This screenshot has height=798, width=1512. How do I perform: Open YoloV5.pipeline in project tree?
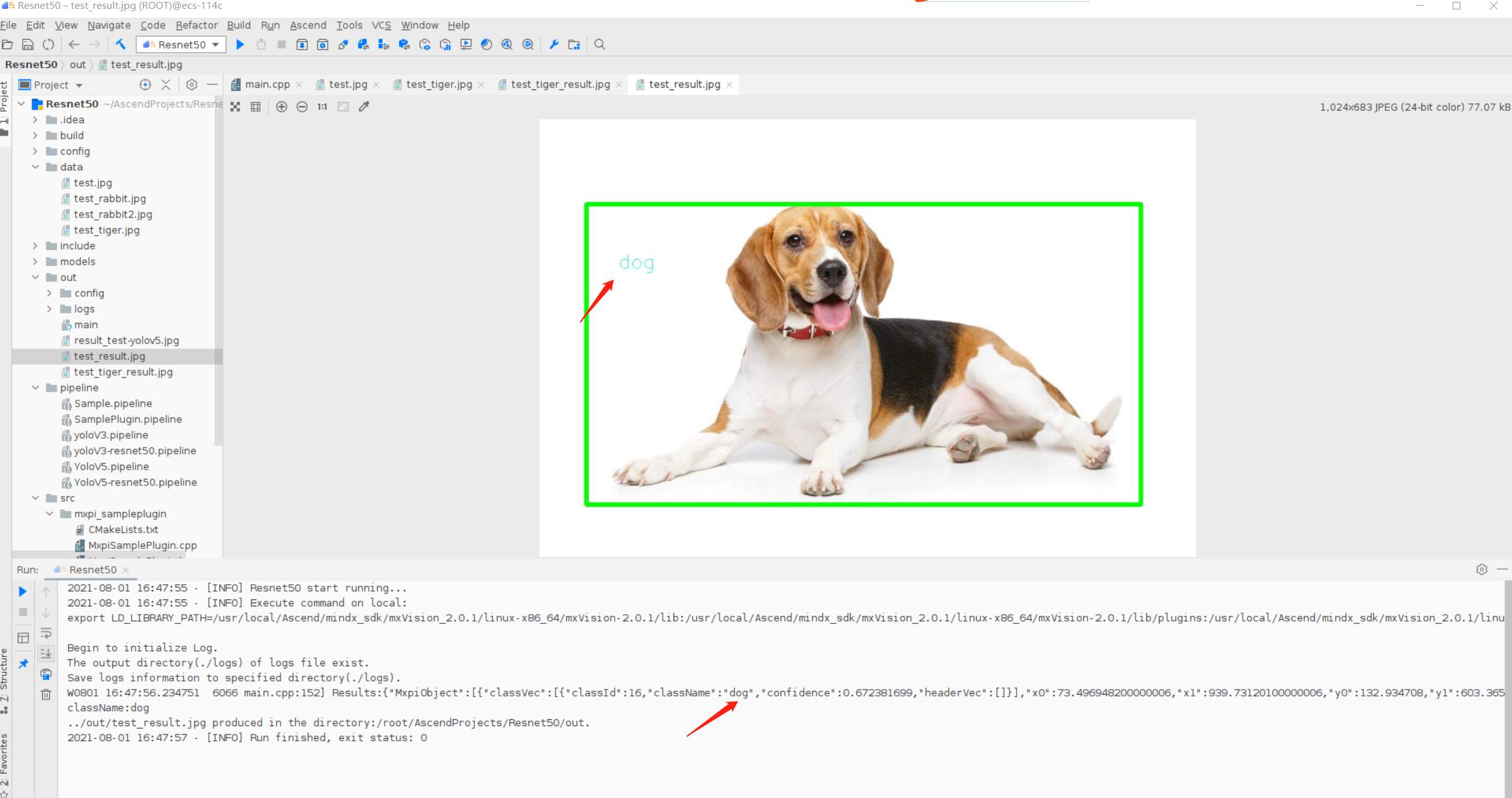[111, 466]
